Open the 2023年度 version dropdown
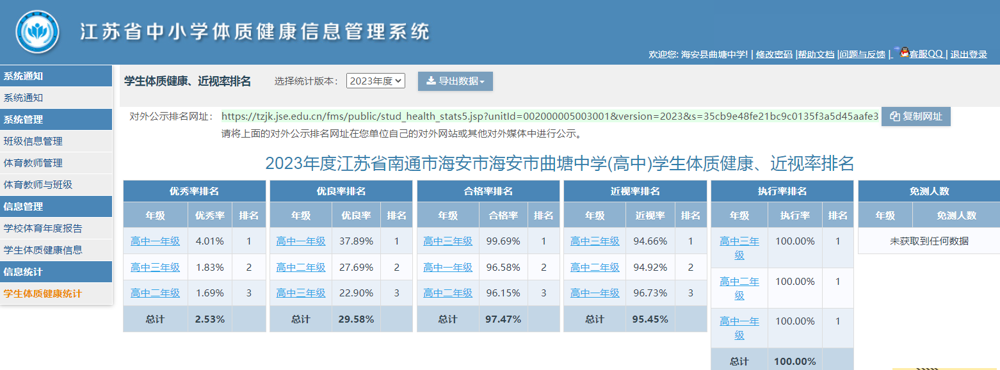This screenshot has width=1000, height=370. point(376,81)
